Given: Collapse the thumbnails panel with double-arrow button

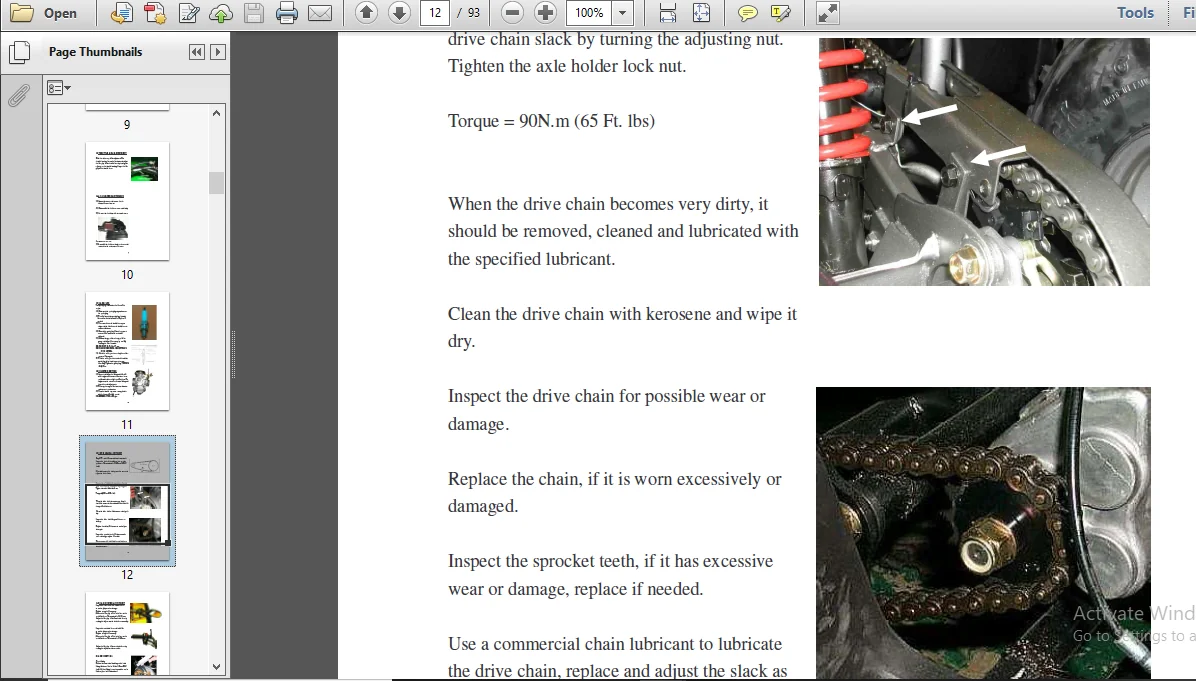Looking at the screenshot, I should click(197, 52).
